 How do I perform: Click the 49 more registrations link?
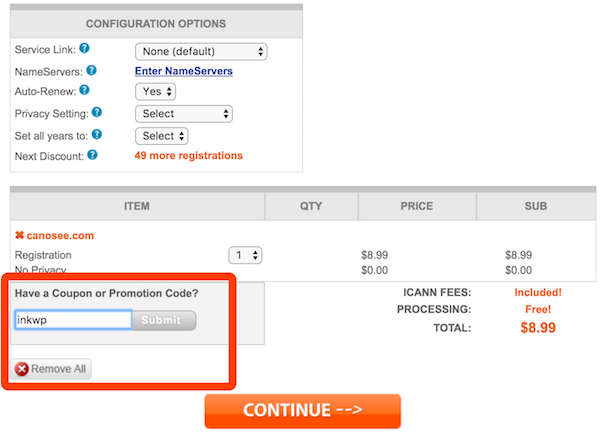click(189, 156)
